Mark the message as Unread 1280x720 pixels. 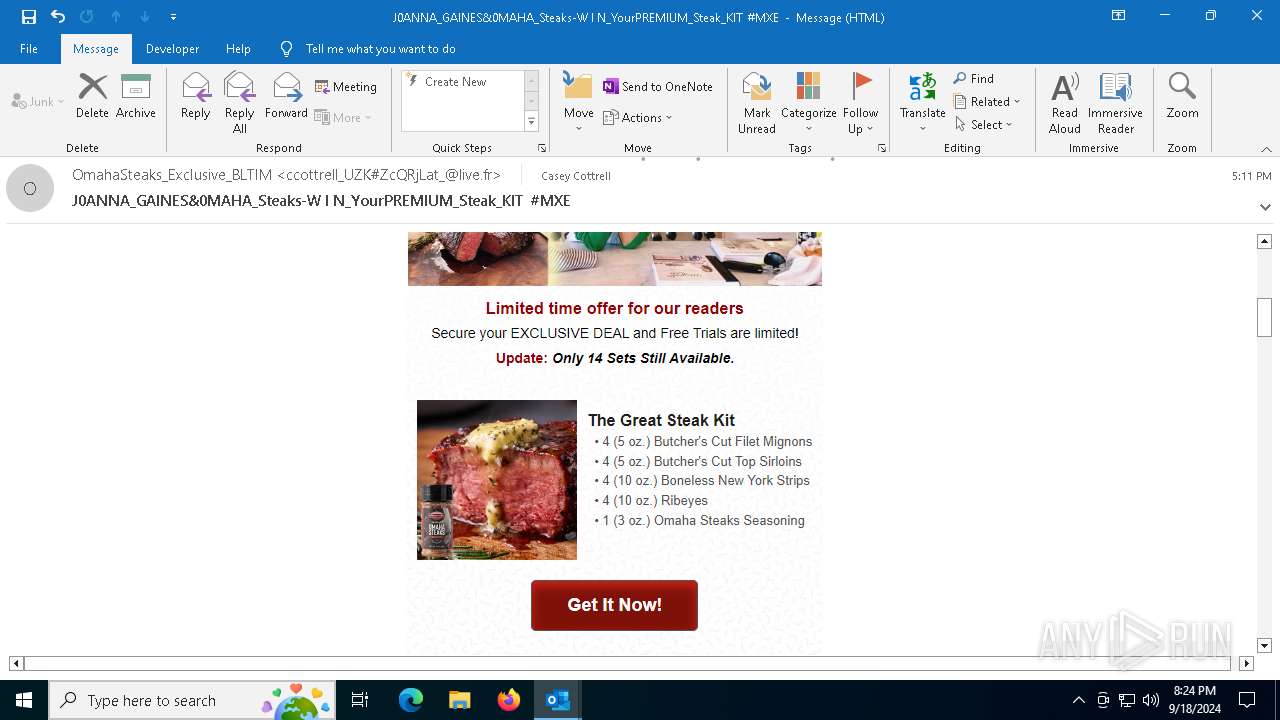[757, 103]
